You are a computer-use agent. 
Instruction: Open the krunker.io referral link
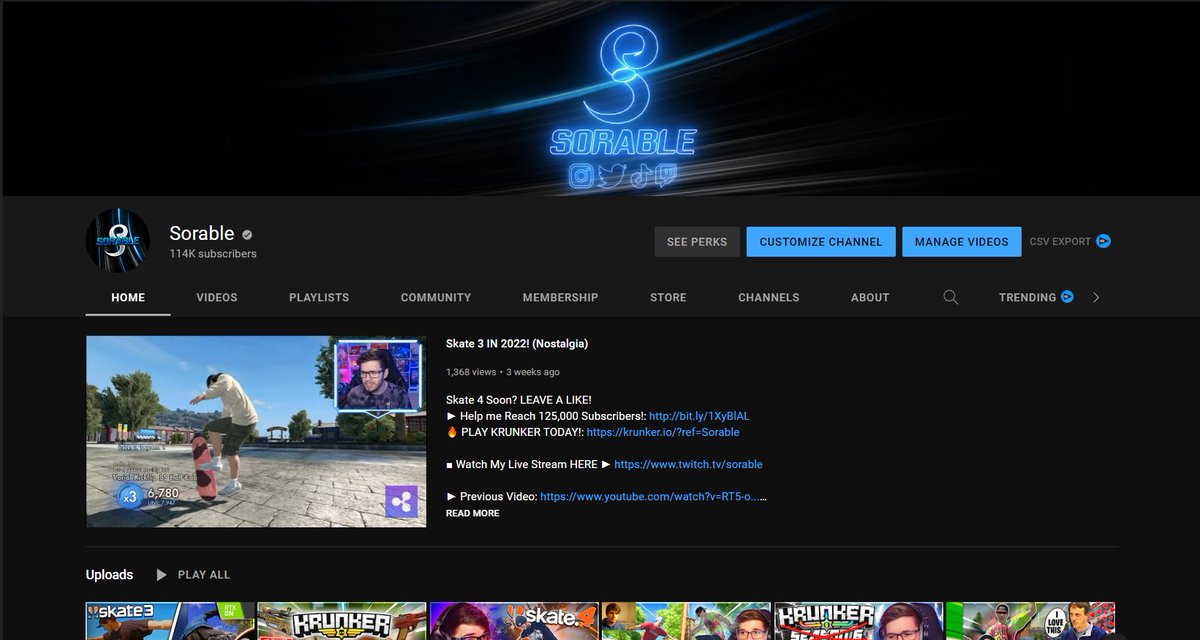[x=663, y=432]
